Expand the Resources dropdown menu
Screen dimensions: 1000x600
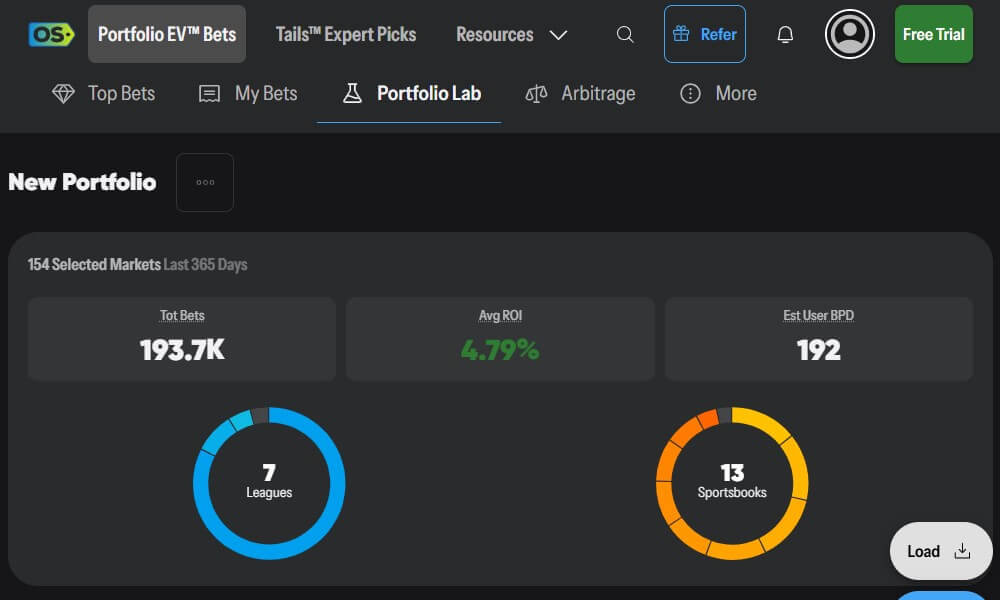point(557,33)
